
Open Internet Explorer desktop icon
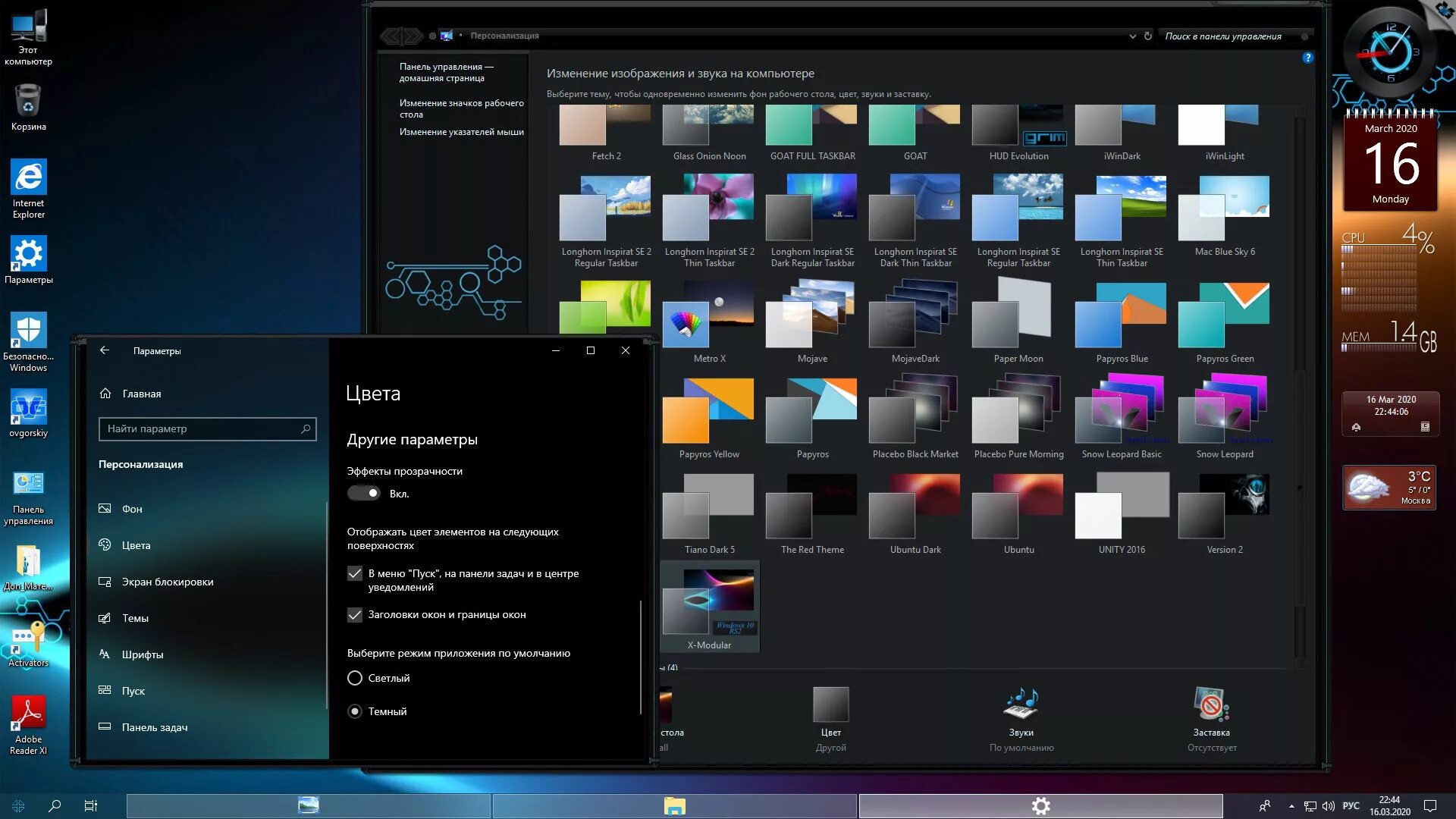pyautogui.click(x=28, y=178)
